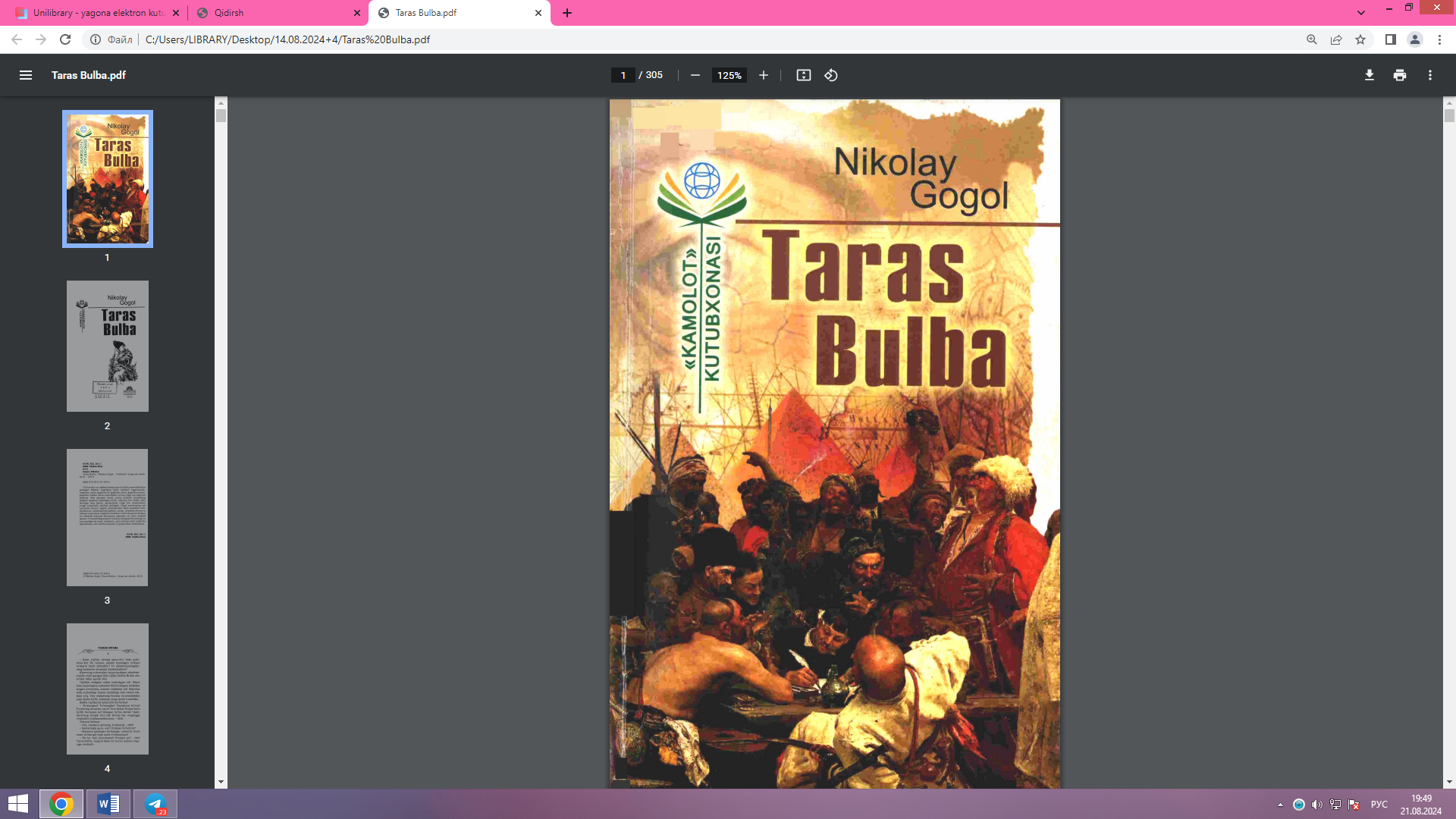Screen dimensions: 1456x819
Task: View site information icon before Файл
Action: tap(96, 39)
